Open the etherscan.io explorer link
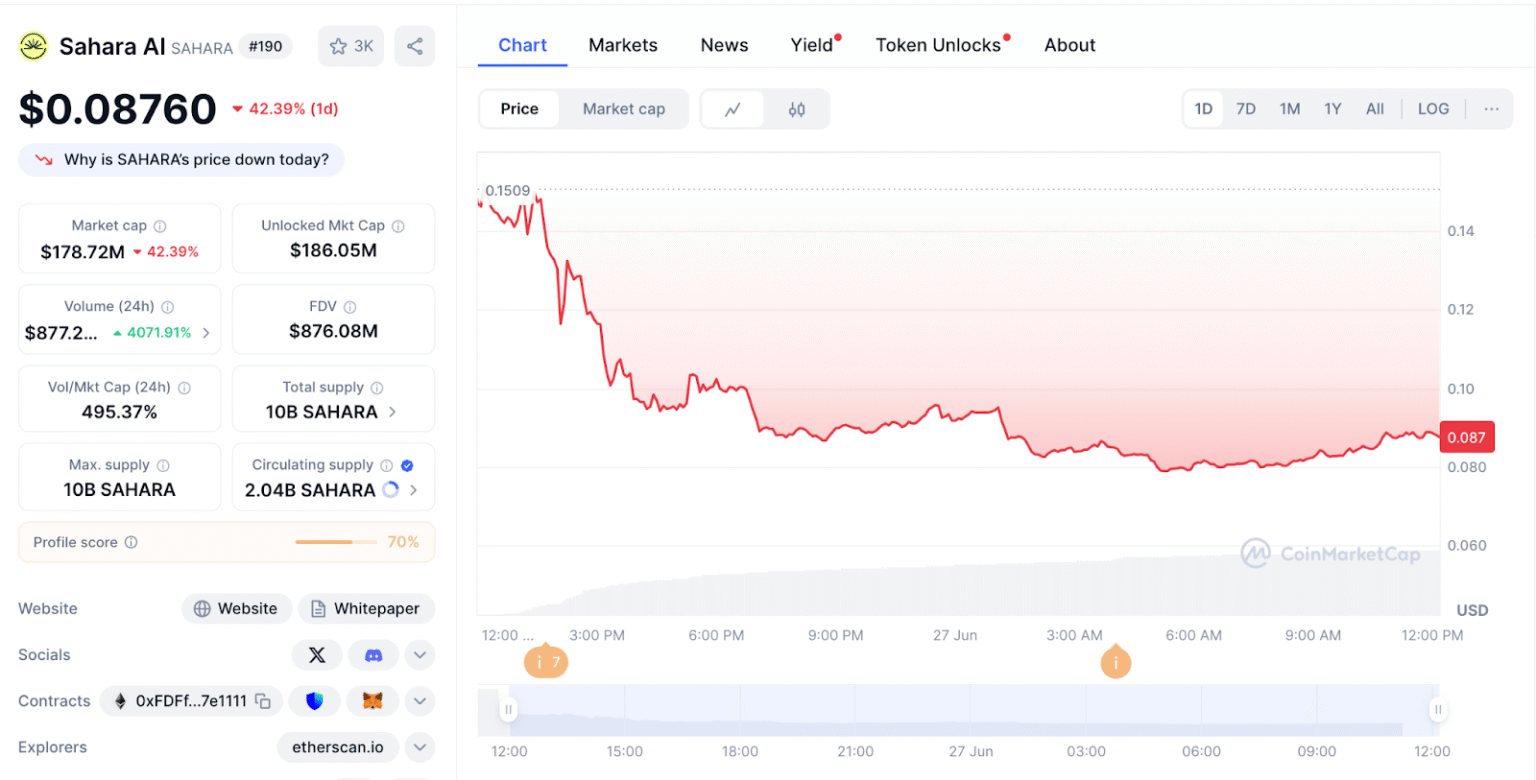The height and width of the screenshot is (780, 1536). point(338,747)
